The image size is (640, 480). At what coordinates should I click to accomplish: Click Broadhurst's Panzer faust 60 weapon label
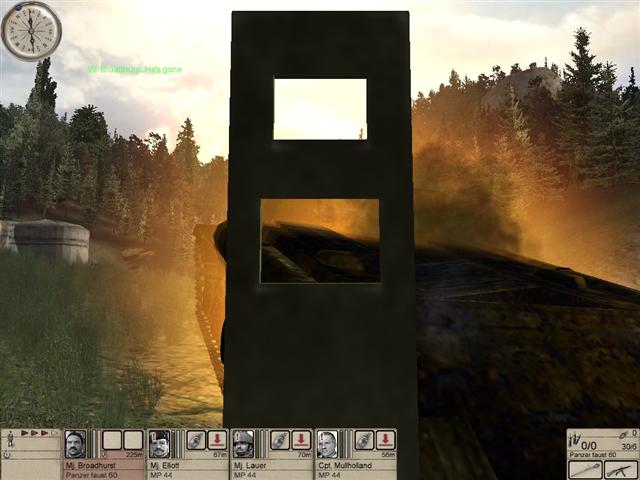(91, 476)
